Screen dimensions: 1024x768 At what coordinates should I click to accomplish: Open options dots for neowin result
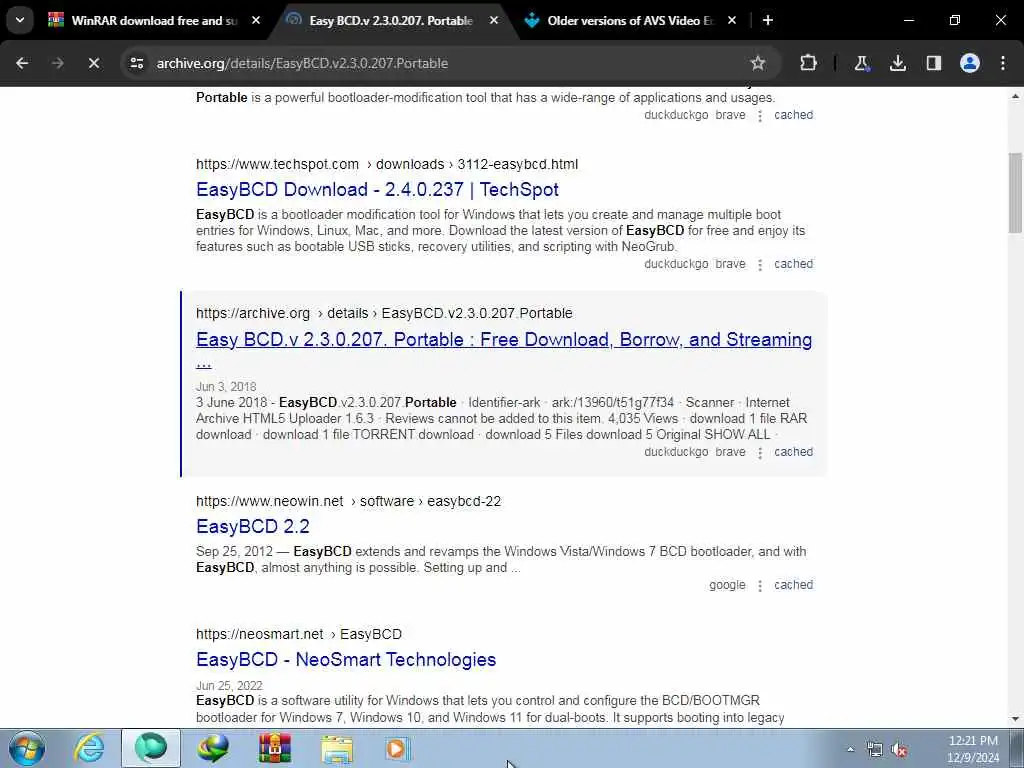tap(760, 586)
